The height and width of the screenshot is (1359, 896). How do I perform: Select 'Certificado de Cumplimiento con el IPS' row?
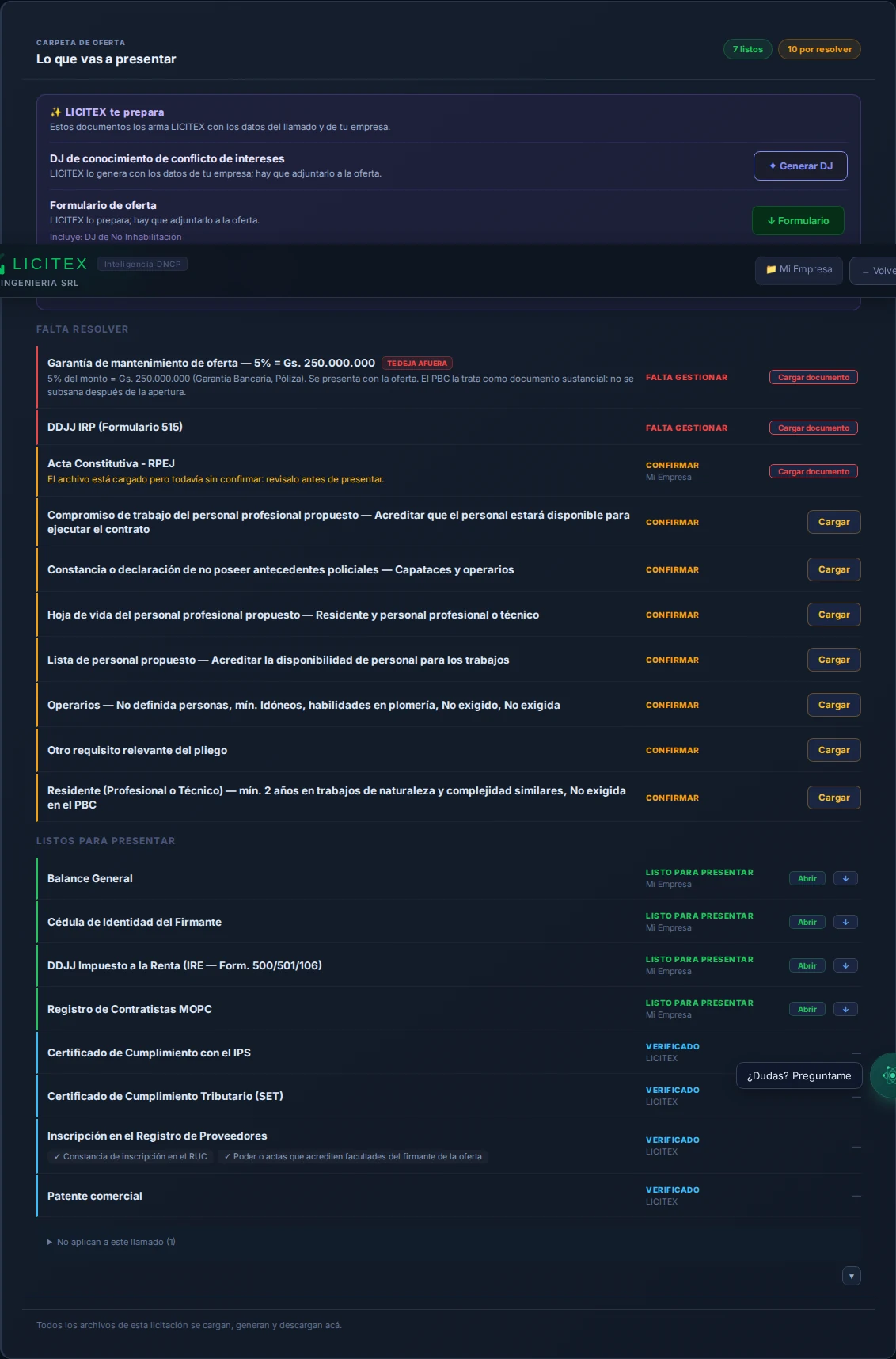(x=448, y=1053)
